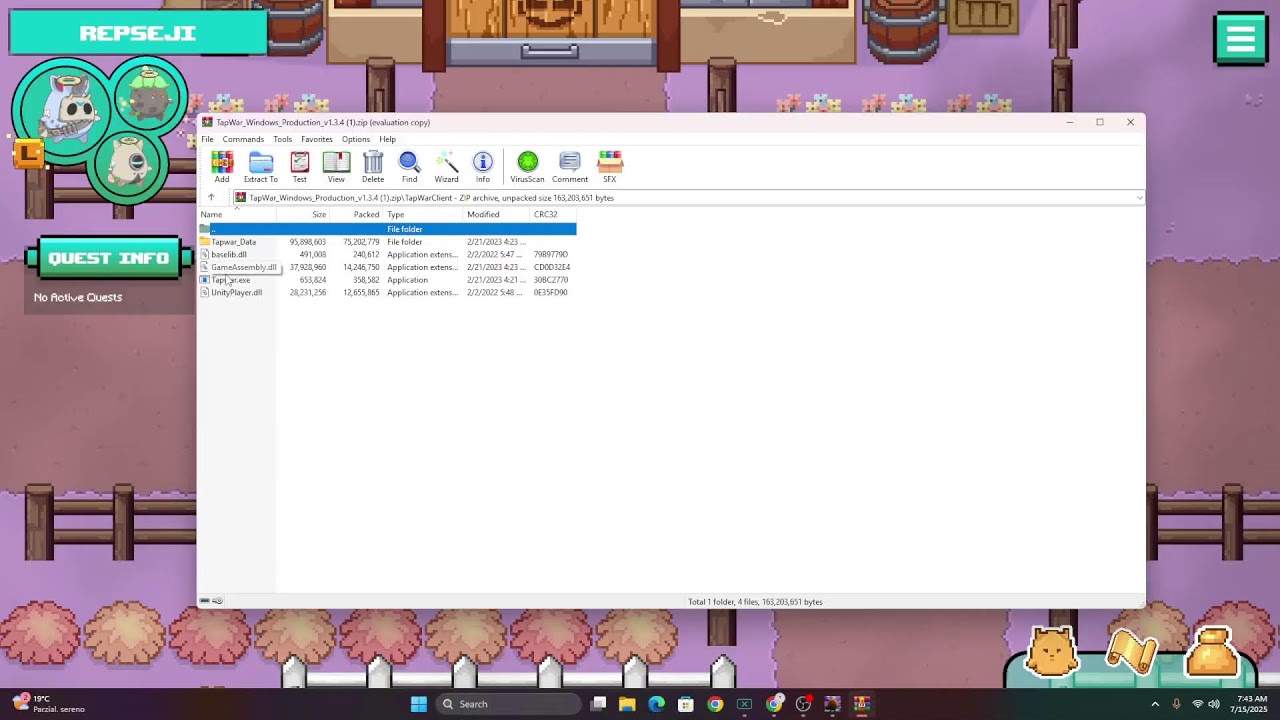Image resolution: width=1280 pixels, height=720 pixels.
Task: Click "No Active Quests" text in game
Action: [78, 297]
